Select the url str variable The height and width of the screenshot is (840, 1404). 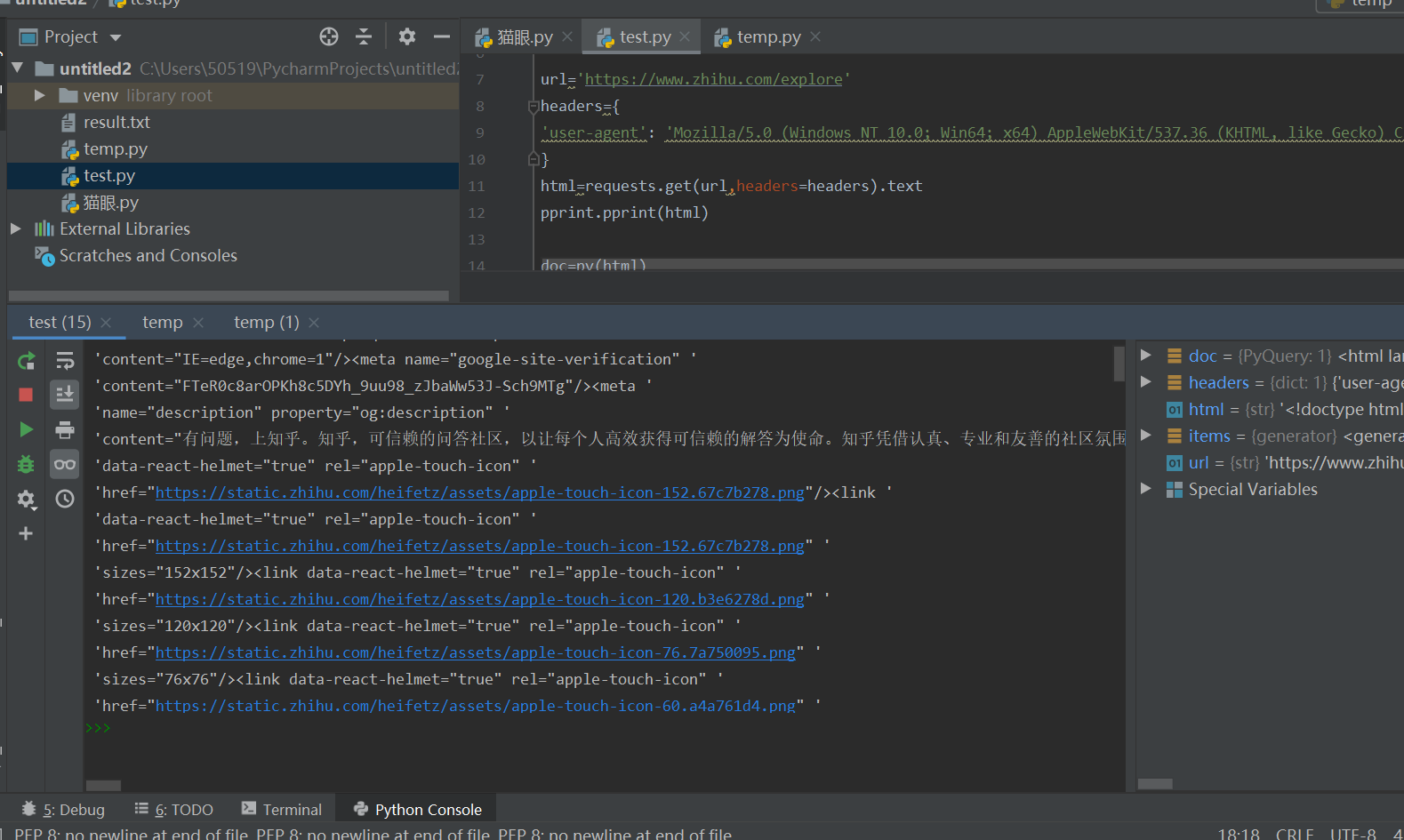1285,462
